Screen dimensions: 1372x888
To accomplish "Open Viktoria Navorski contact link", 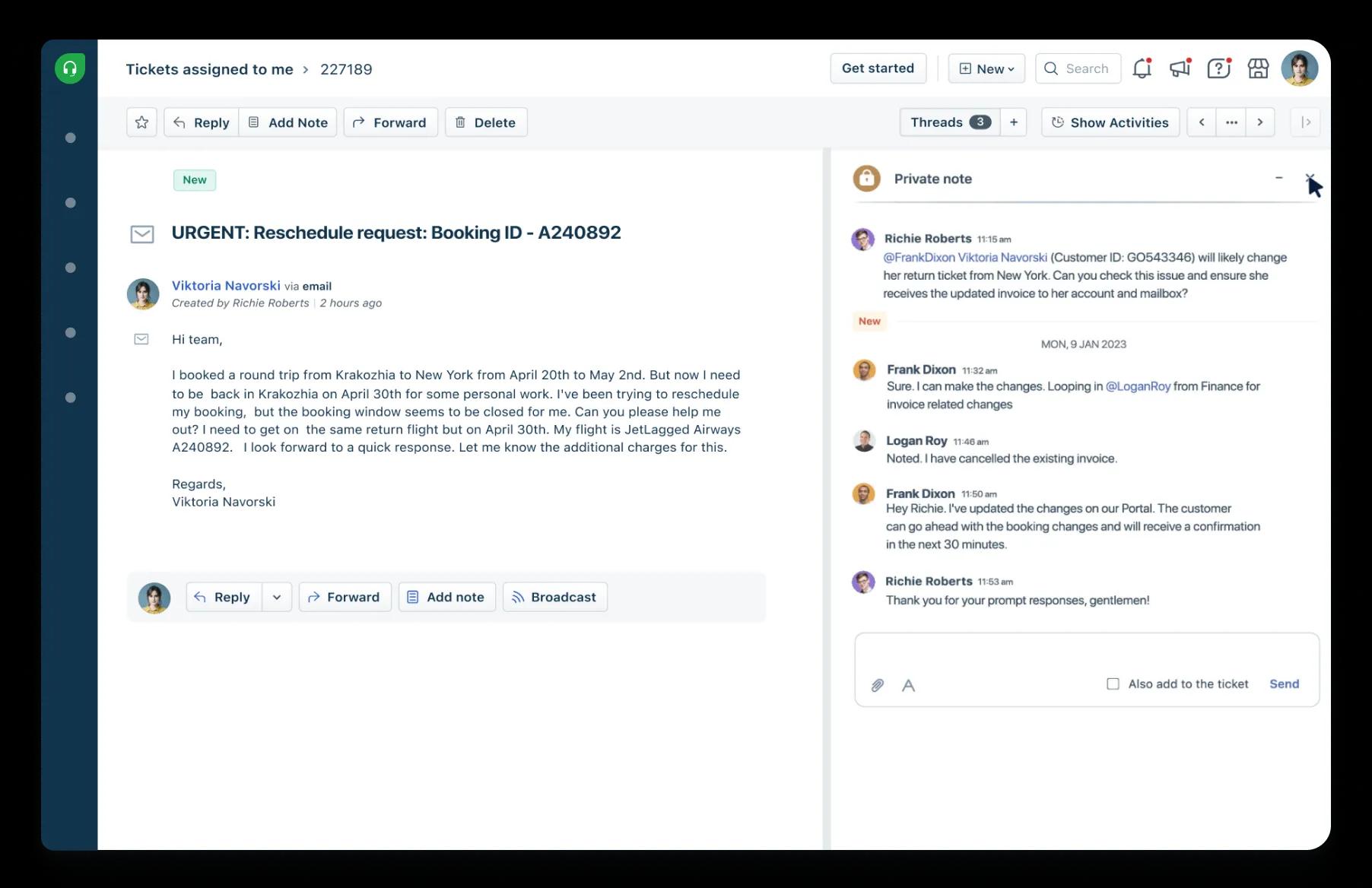I will tap(226, 286).
